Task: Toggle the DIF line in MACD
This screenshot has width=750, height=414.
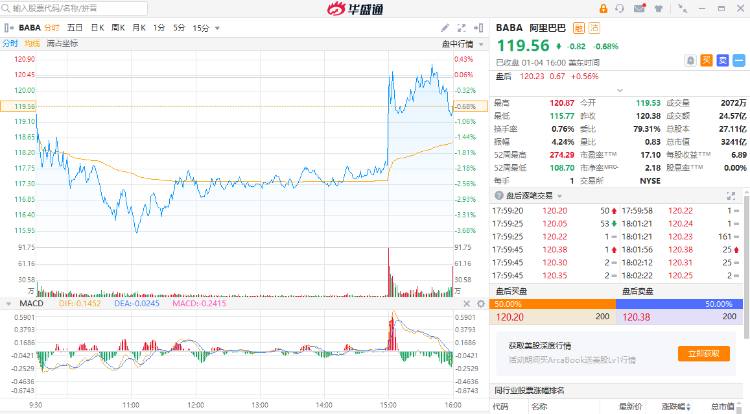Action: tap(80, 303)
